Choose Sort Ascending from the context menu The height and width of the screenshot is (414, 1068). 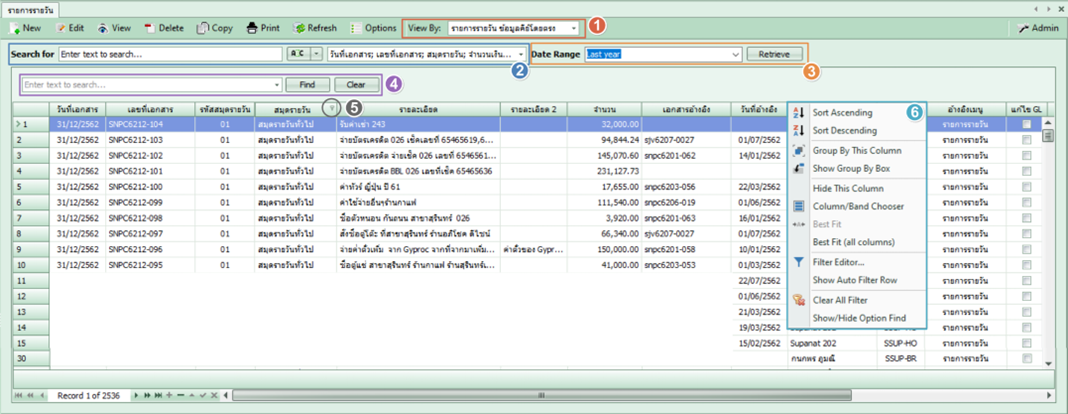click(x=842, y=113)
